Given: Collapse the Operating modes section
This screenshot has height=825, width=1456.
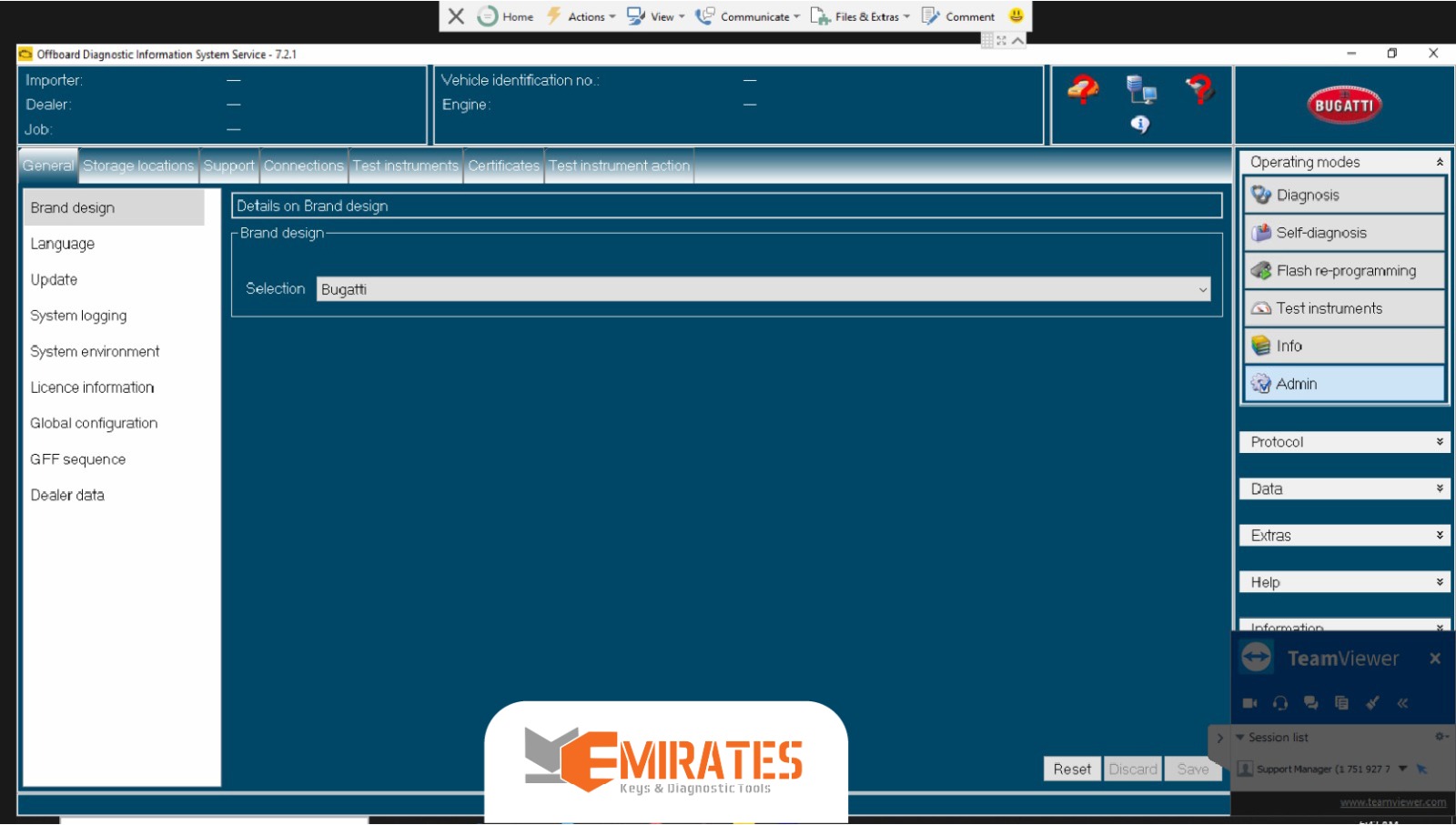Looking at the screenshot, I should tap(1439, 162).
